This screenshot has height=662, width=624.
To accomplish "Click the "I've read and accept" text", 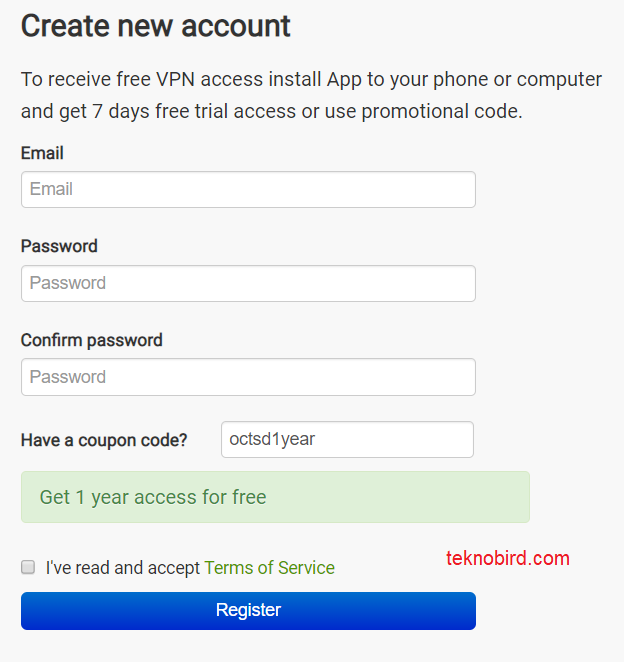I will point(123,568).
